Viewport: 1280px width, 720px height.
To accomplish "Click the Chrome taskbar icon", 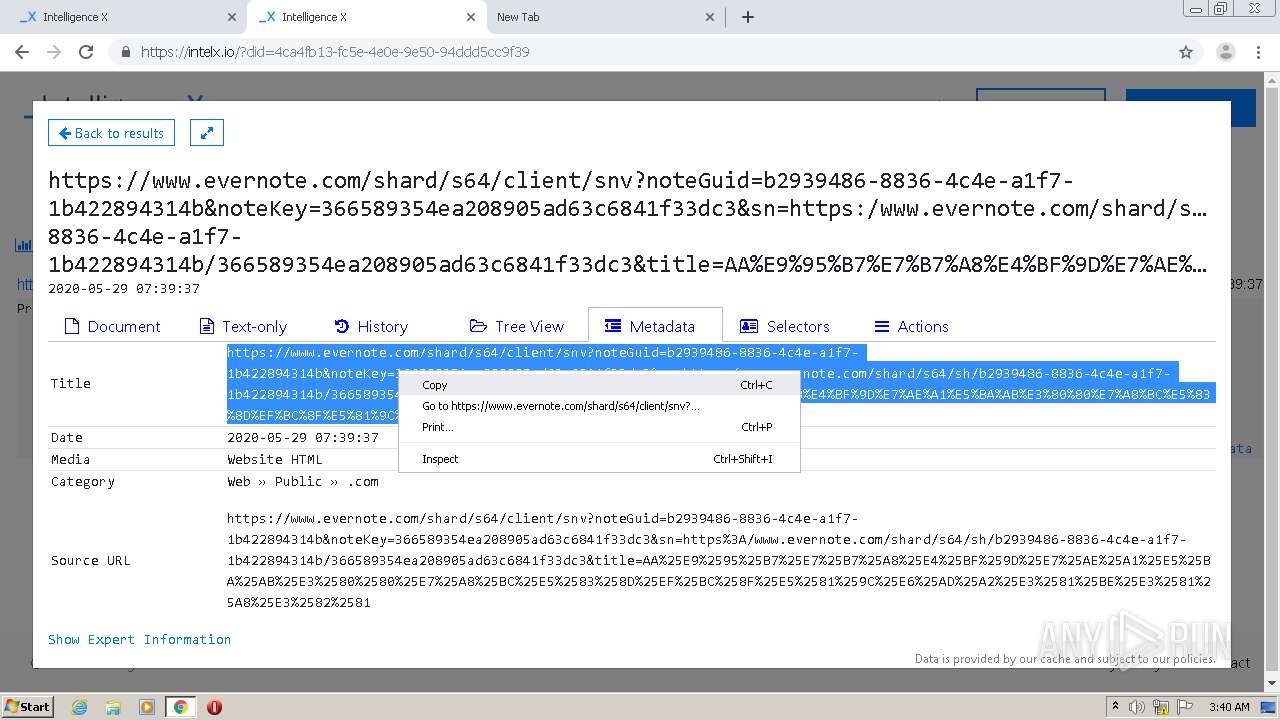I will point(180,707).
